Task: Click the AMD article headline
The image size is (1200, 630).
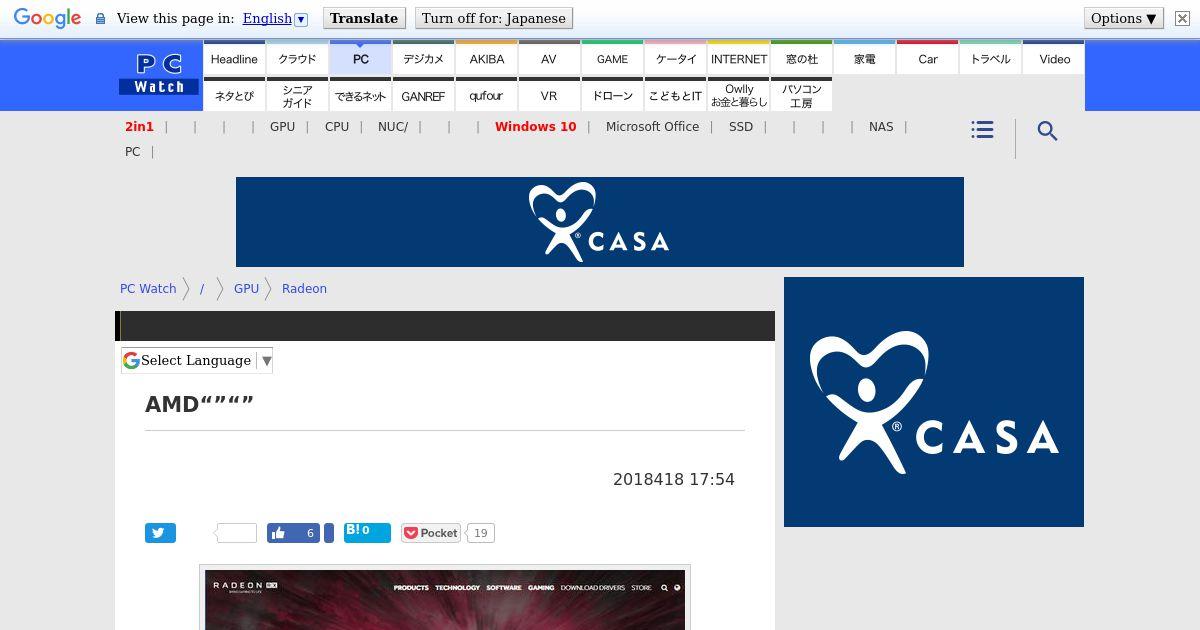Action: coord(199,405)
